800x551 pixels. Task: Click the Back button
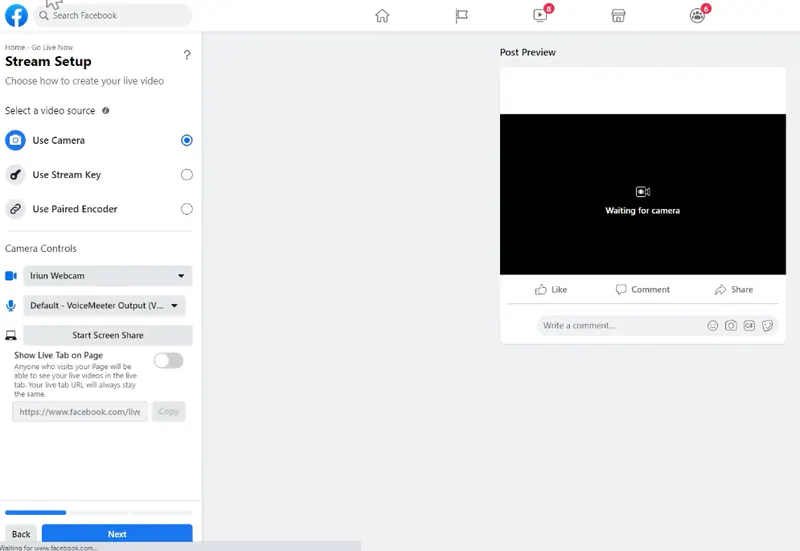[x=21, y=534]
